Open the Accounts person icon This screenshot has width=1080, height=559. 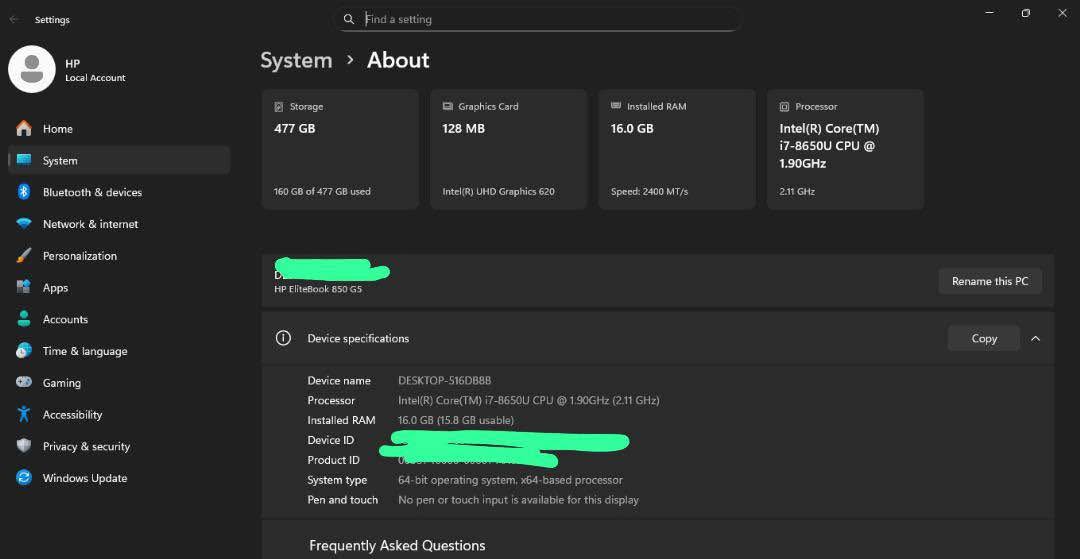[x=24, y=319]
